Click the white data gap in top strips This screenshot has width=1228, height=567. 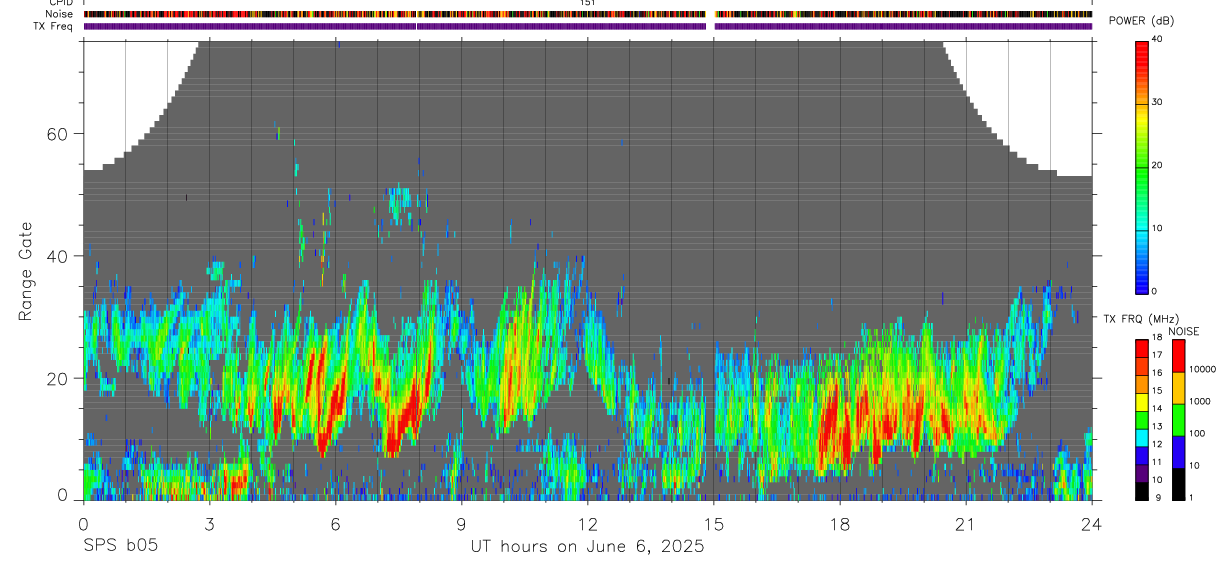pos(711,20)
